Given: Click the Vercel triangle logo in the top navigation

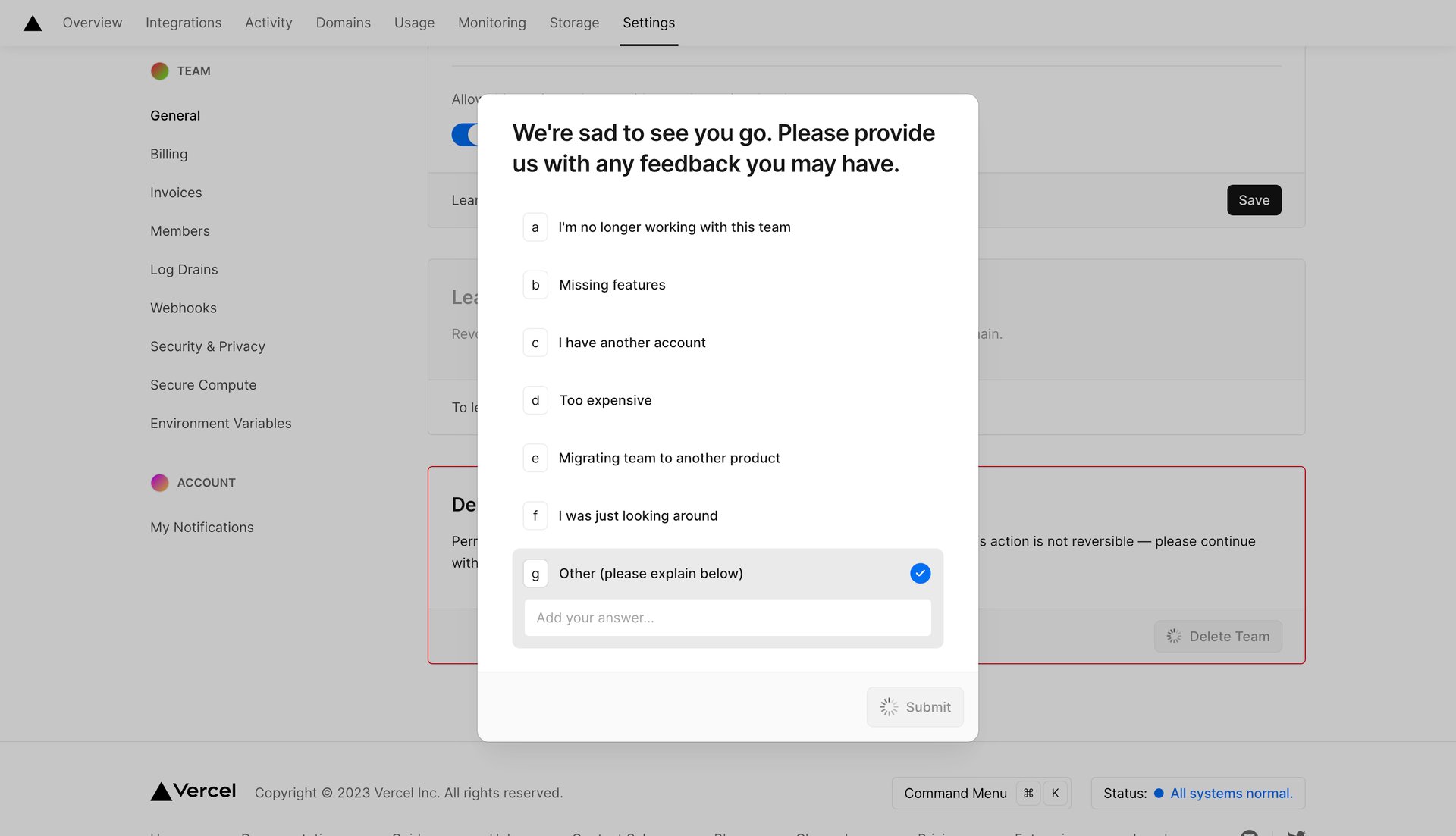Looking at the screenshot, I should (32, 22).
